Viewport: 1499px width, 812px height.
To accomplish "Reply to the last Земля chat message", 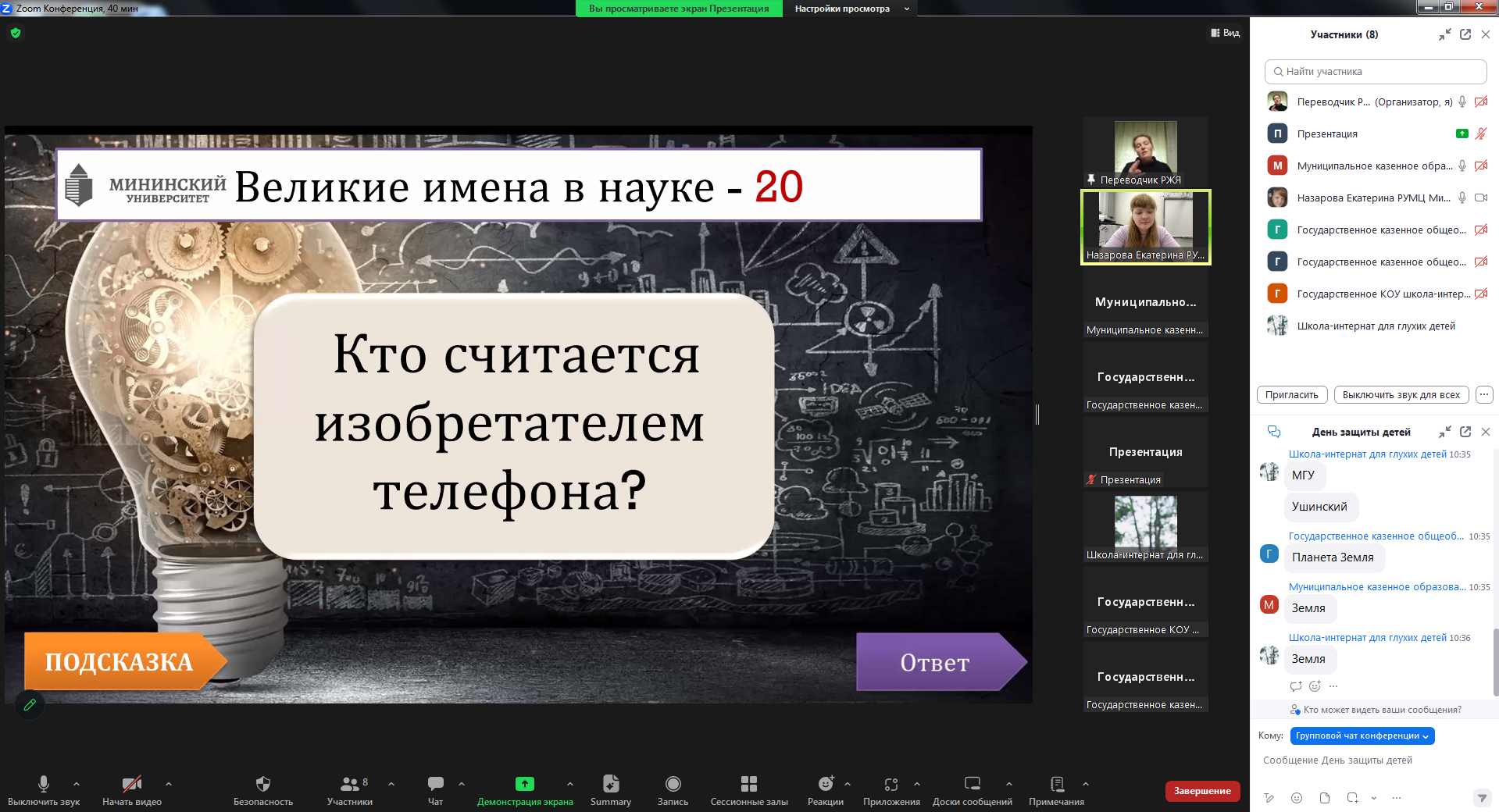I will (1296, 686).
